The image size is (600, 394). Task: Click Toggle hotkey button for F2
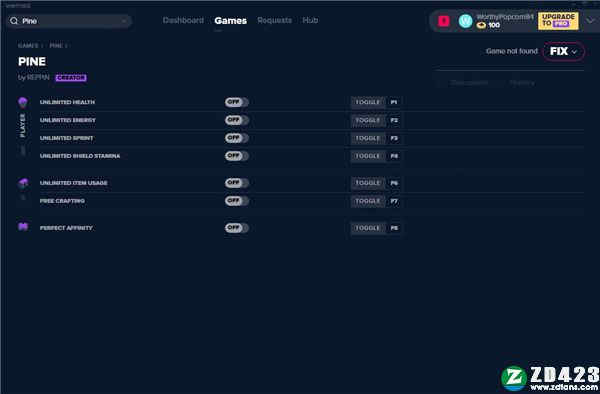(368, 120)
